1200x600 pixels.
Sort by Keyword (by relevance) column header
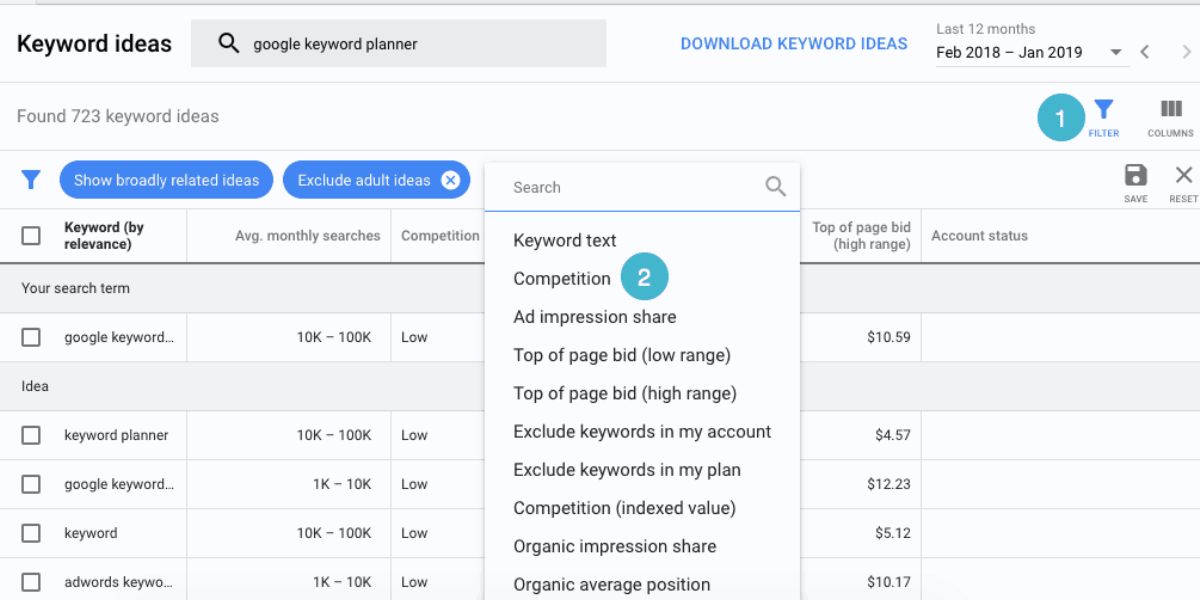tap(104, 236)
